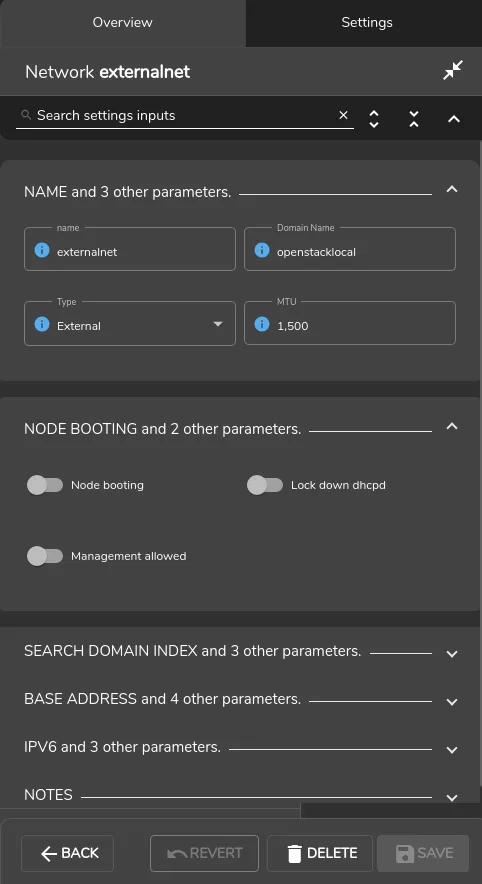Enable the Management allowed toggle

[x=45, y=556]
